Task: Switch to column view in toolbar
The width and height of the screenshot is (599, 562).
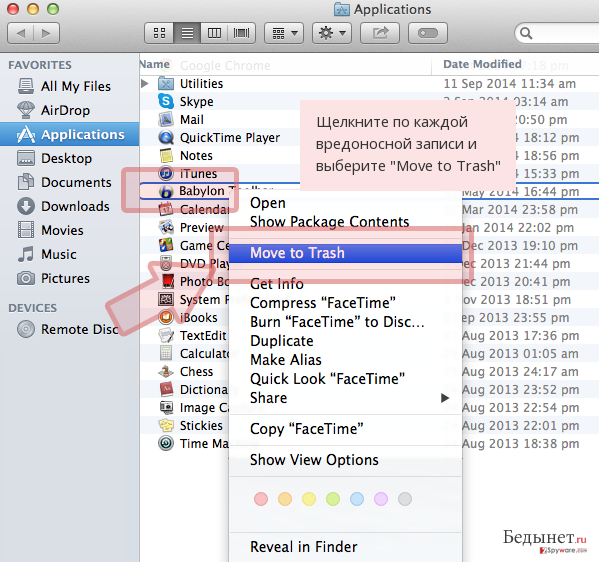Action: [x=214, y=33]
